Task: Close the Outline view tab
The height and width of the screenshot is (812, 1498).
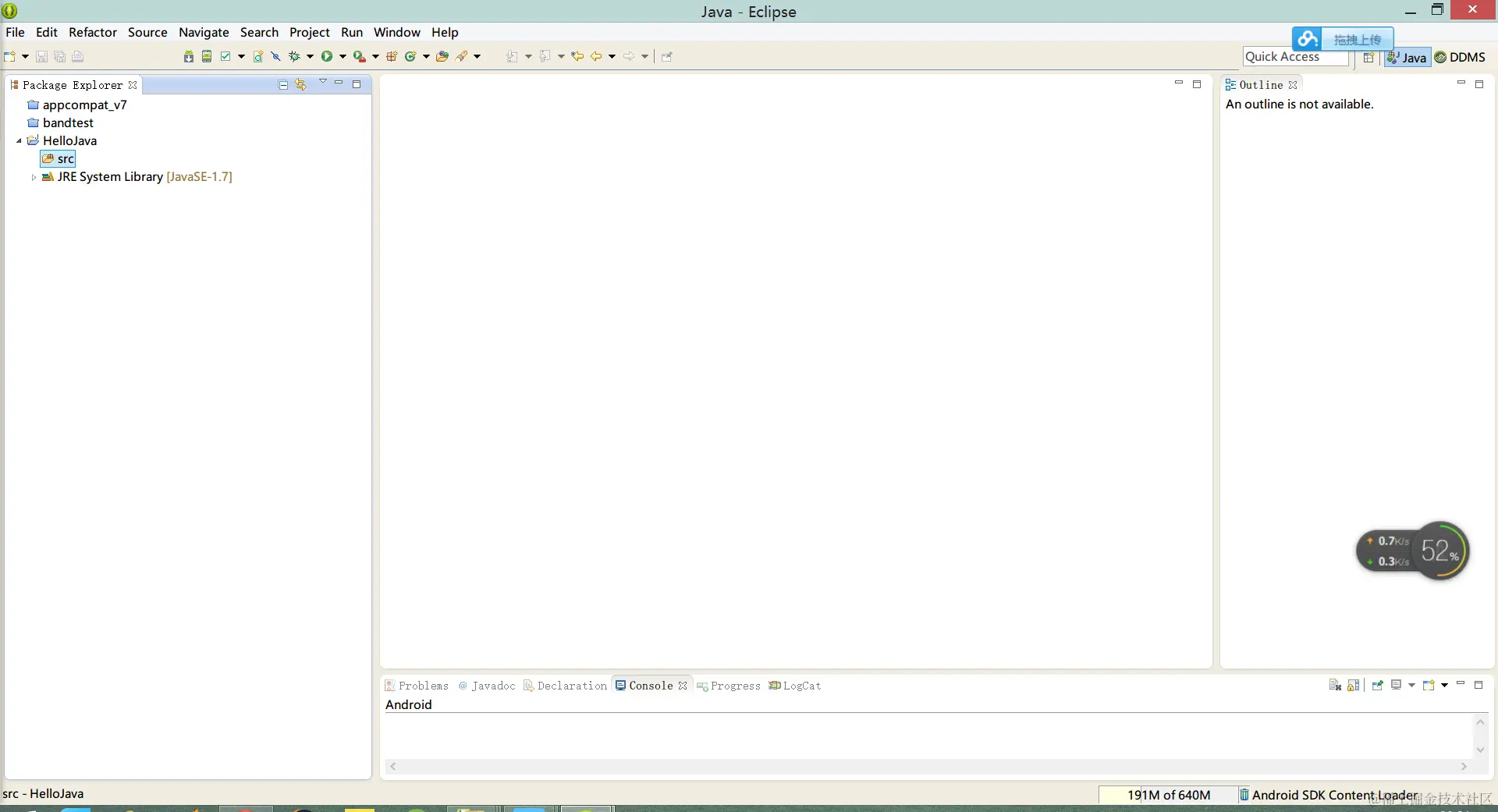Action: click(x=1293, y=85)
